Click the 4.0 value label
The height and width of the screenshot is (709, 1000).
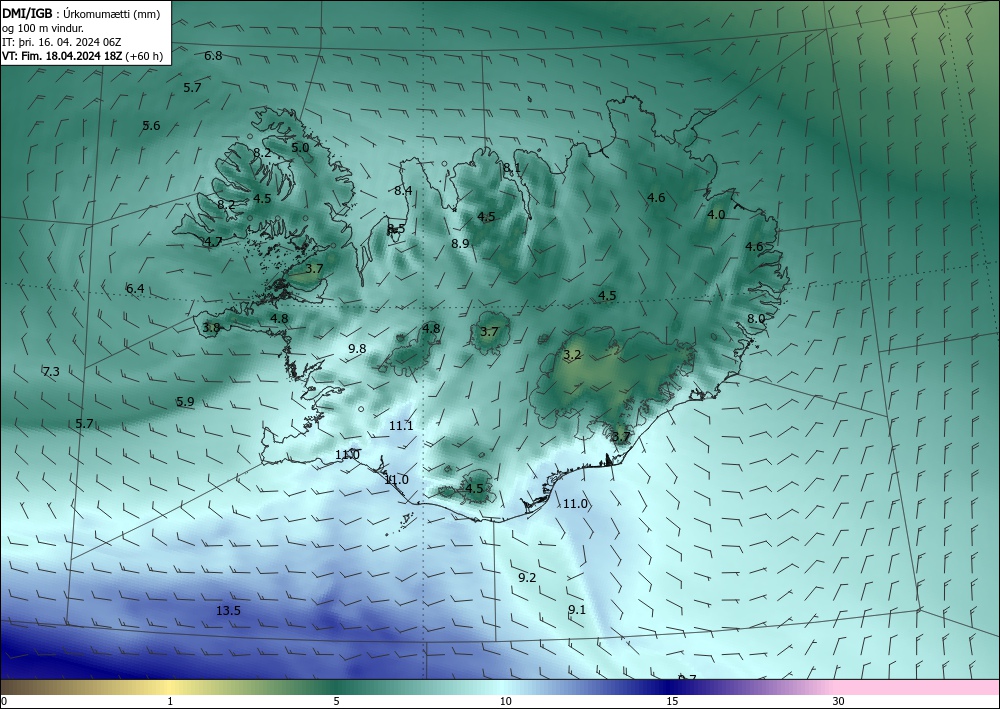[716, 215]
